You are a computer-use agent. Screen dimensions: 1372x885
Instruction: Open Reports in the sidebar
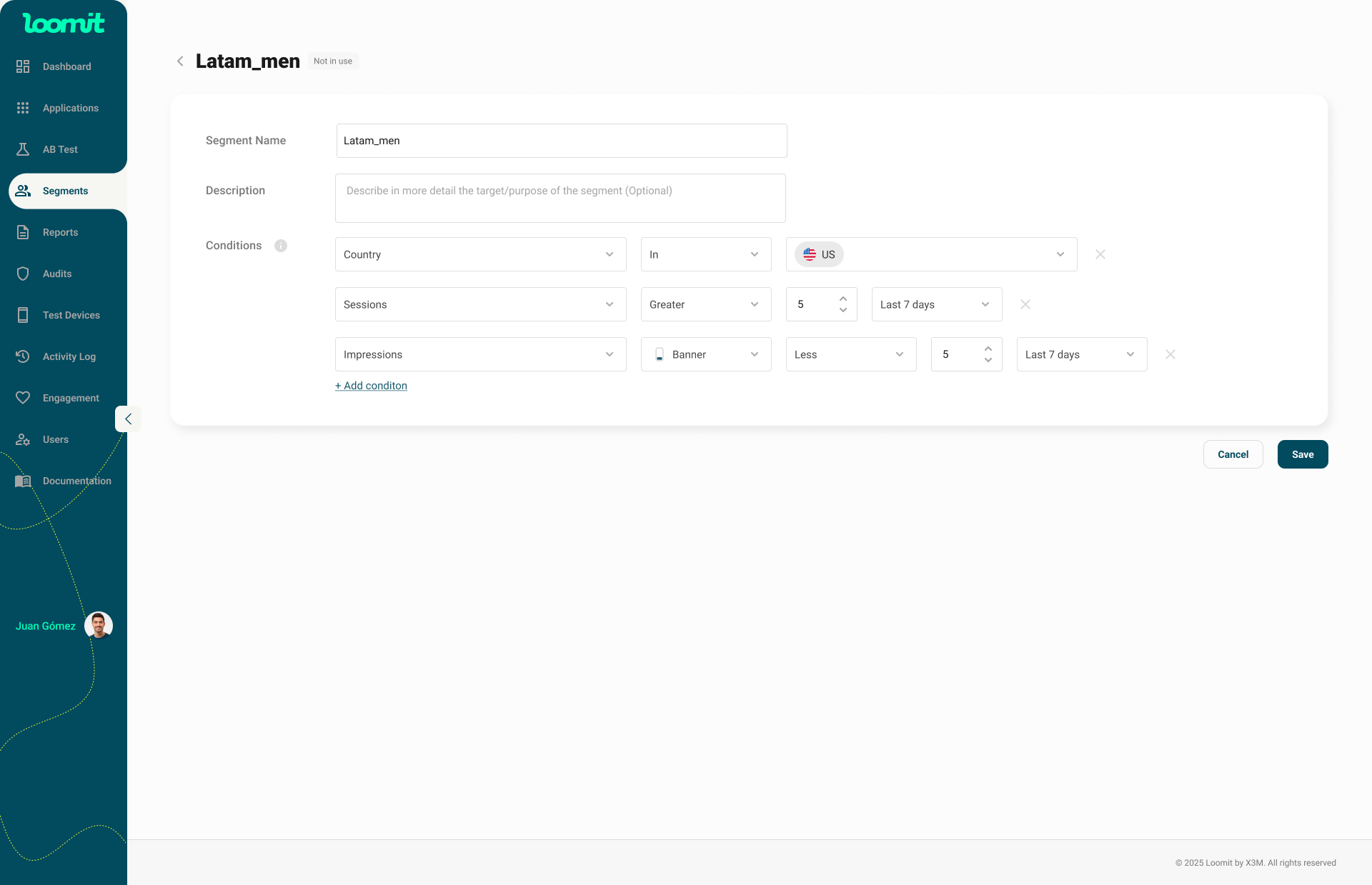click(x=60, y=232)
